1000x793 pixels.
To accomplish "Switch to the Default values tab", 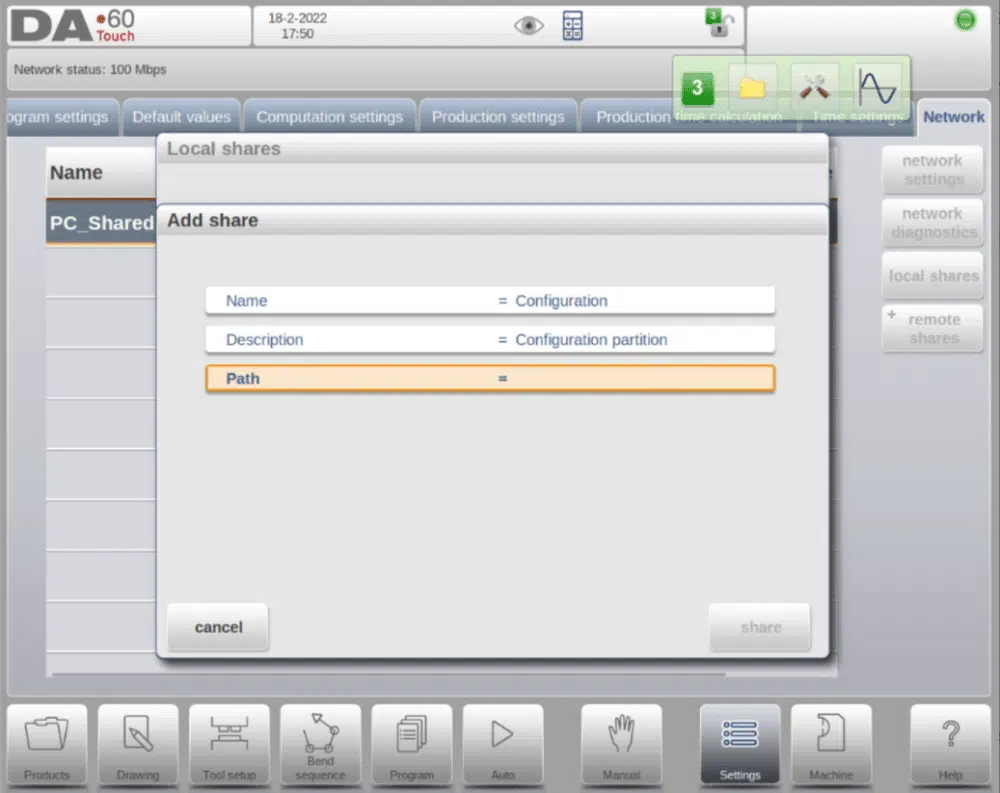I will click(x=182, y=117).
